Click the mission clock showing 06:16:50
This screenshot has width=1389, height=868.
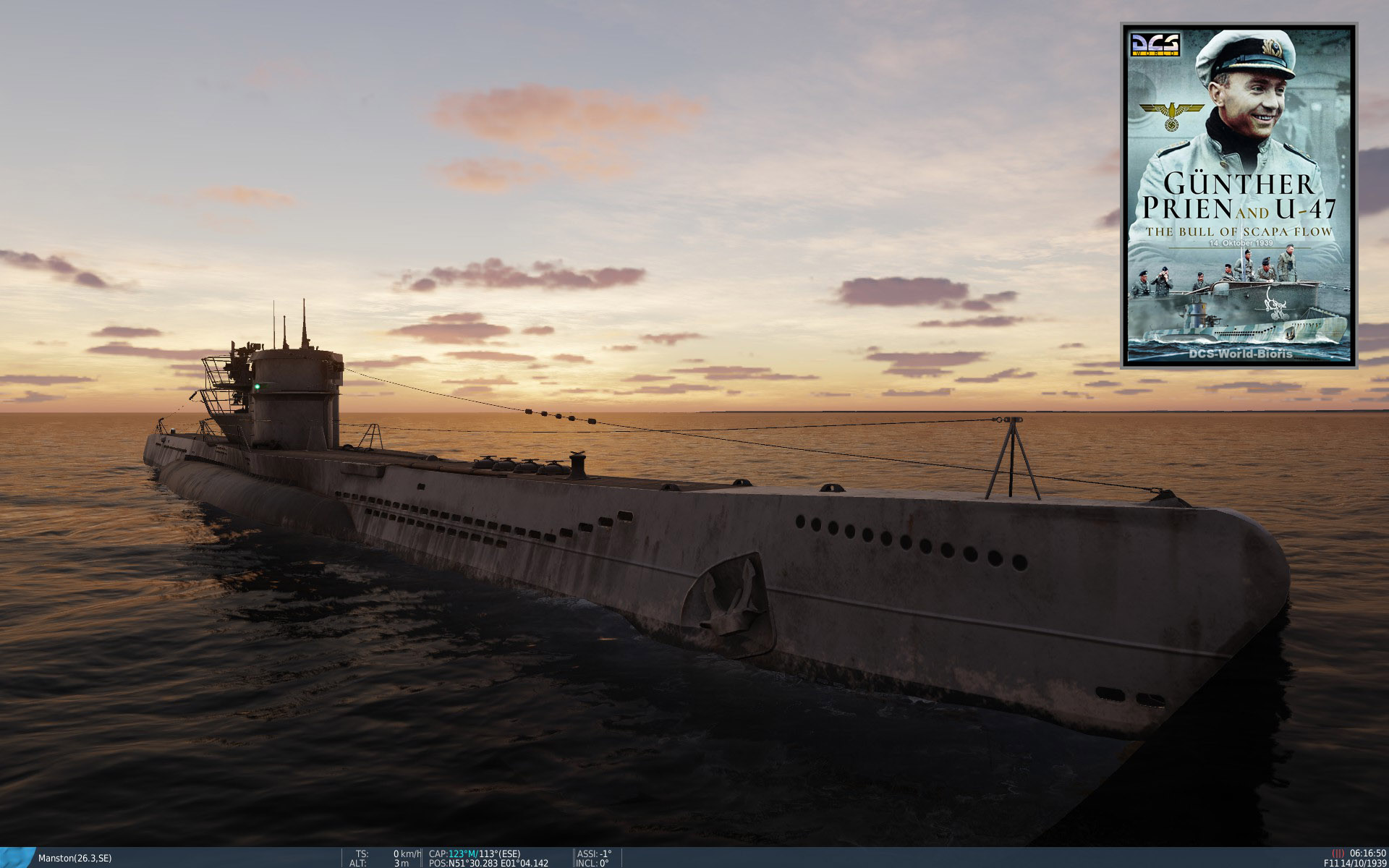point(1367,854)
